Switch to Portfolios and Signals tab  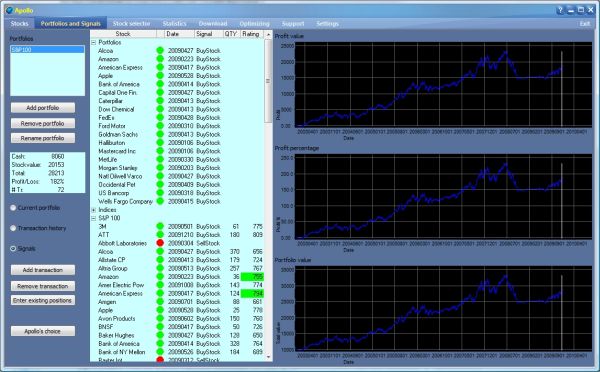tap(70, 24)
